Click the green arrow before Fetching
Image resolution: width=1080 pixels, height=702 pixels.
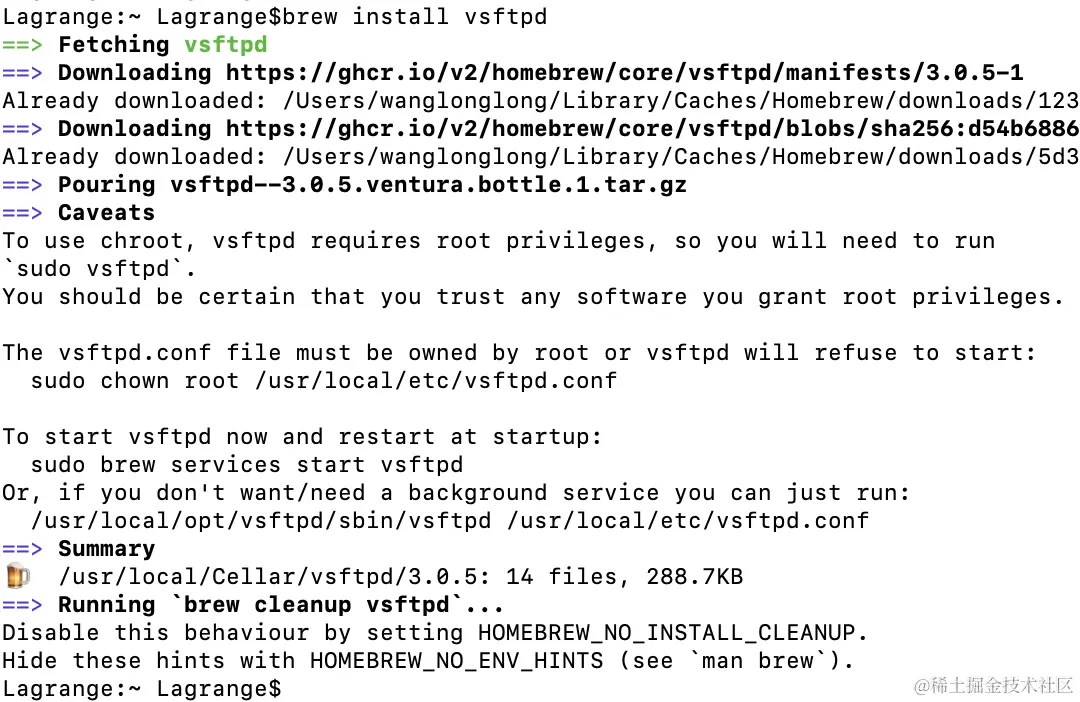coord(22,45)
